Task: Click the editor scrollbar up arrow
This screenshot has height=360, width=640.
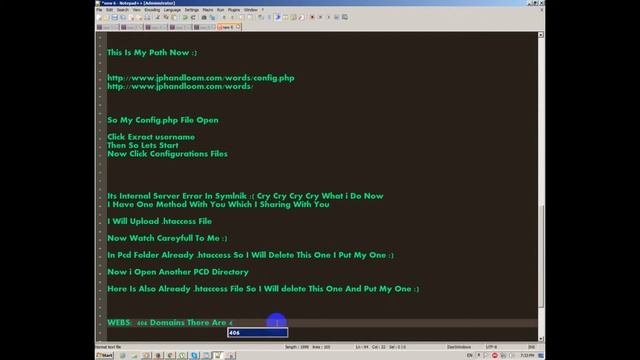Action: [x=540, y=35]
